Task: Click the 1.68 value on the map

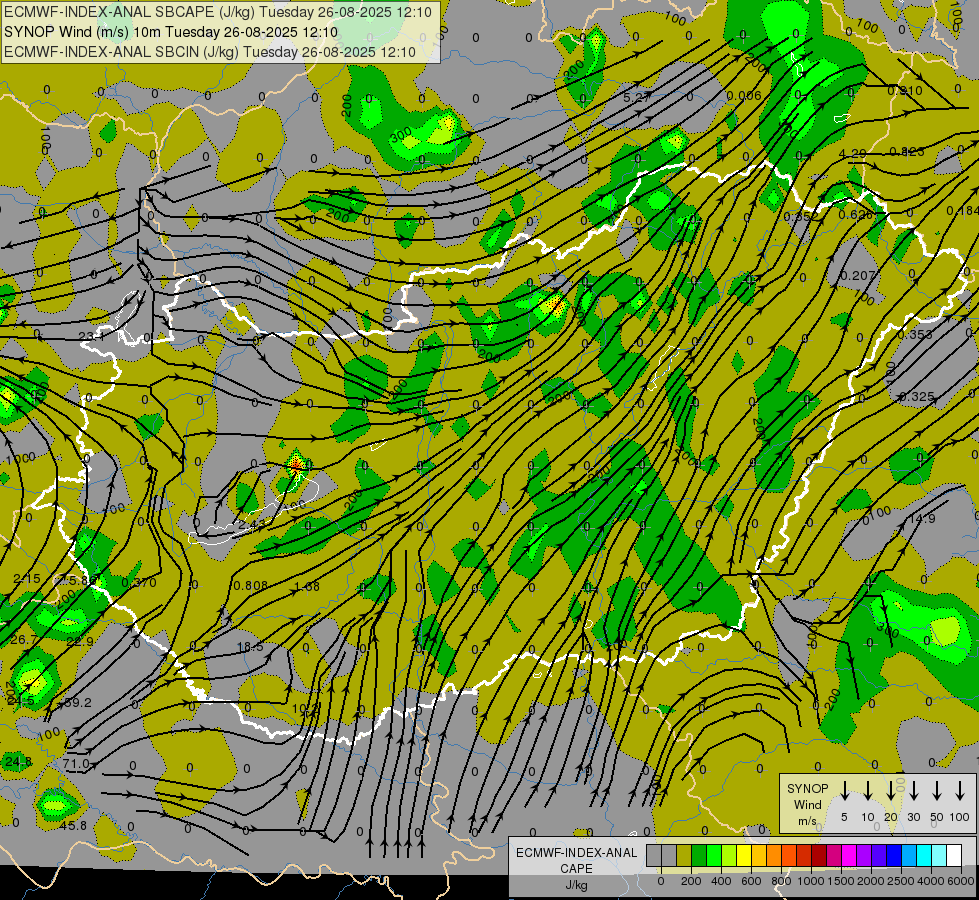Action: (x=307, y=586)
